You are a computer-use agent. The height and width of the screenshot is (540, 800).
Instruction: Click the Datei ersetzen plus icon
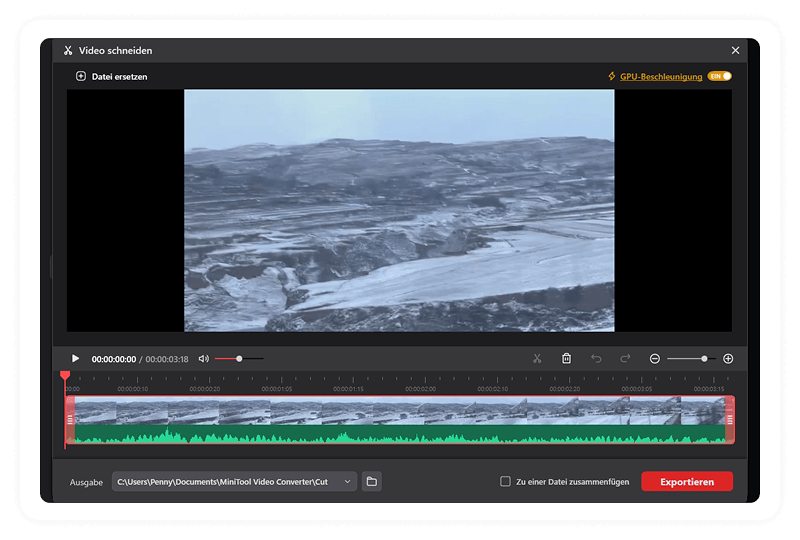pos(81,76)
